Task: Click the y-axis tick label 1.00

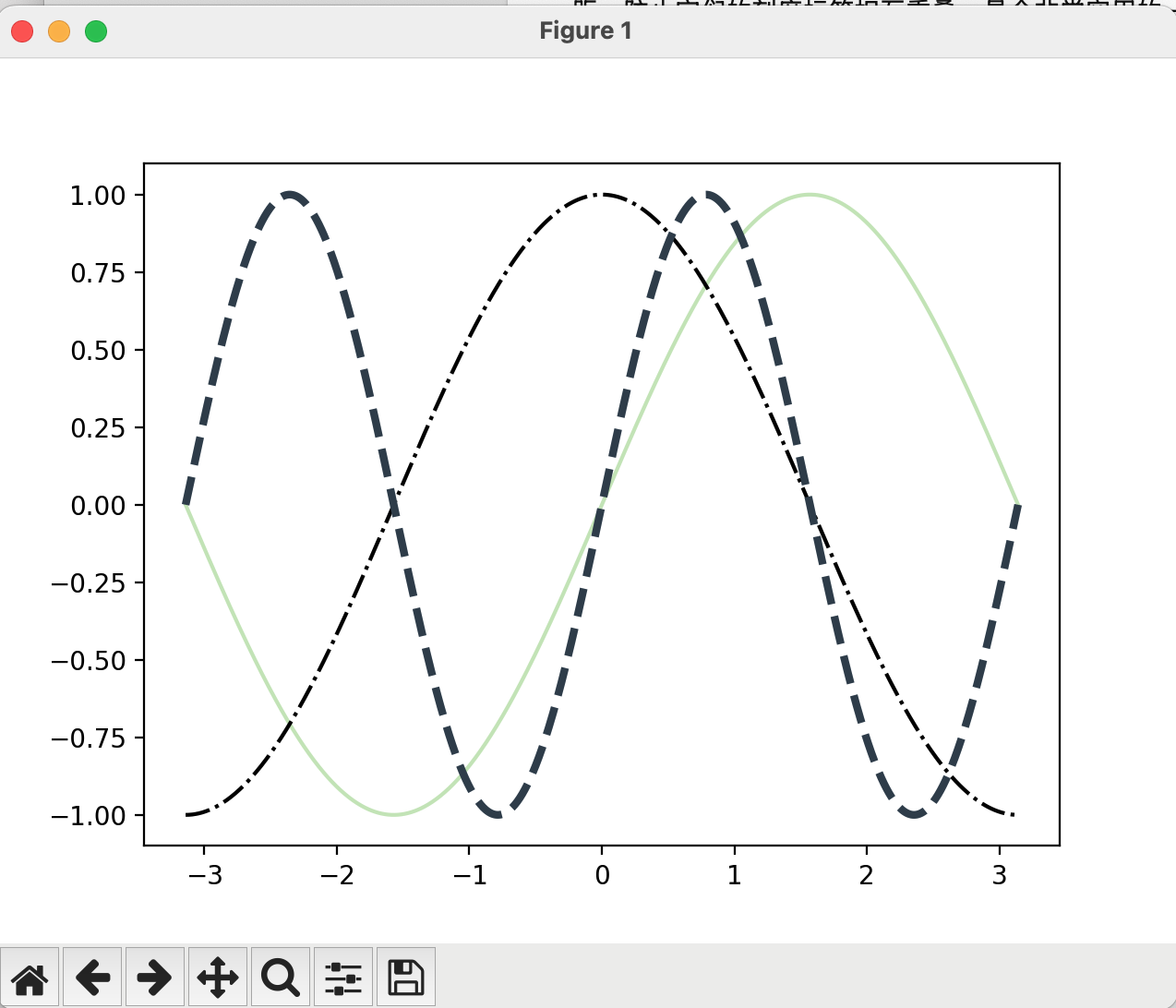Action: pyautogui.click(x=98, y=195)
